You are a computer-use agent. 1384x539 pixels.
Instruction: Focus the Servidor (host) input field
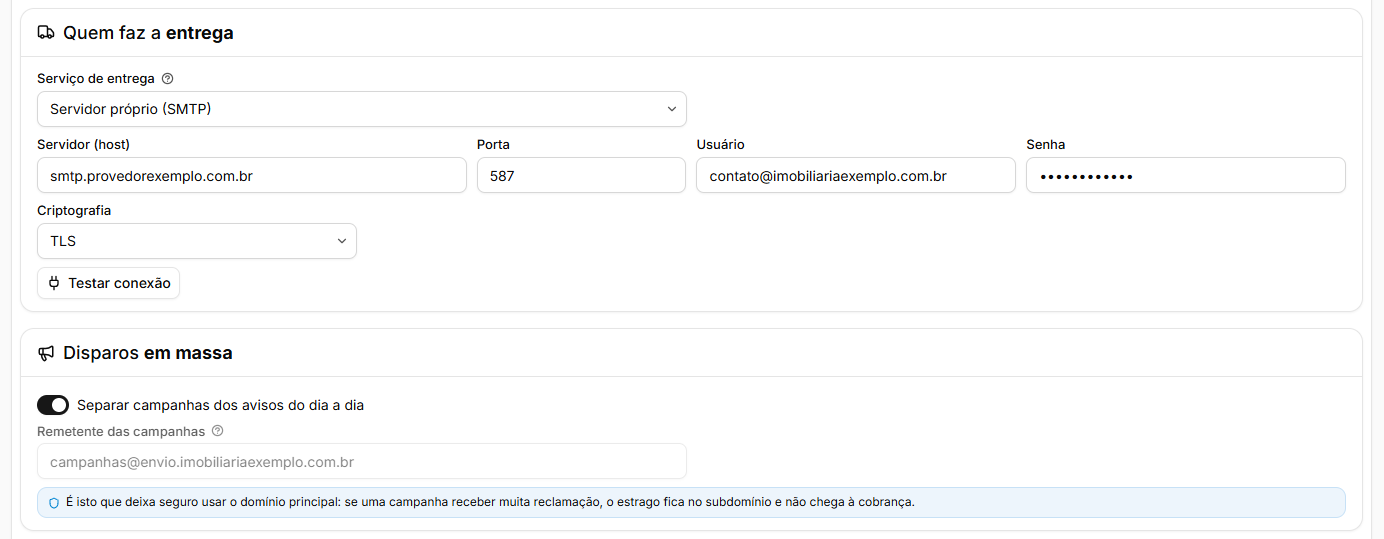252,176
